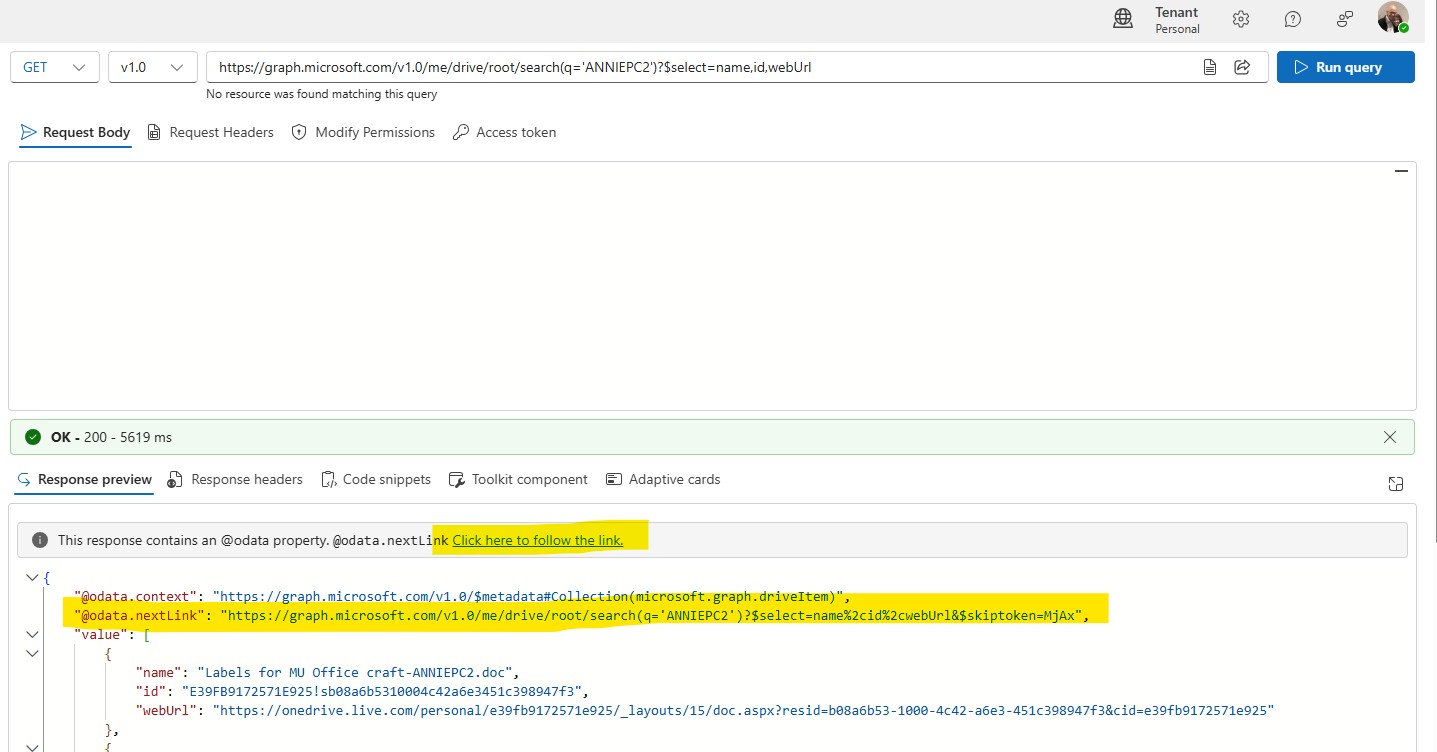
Task: Click the Run query button
Action: tap(1346, 67)
